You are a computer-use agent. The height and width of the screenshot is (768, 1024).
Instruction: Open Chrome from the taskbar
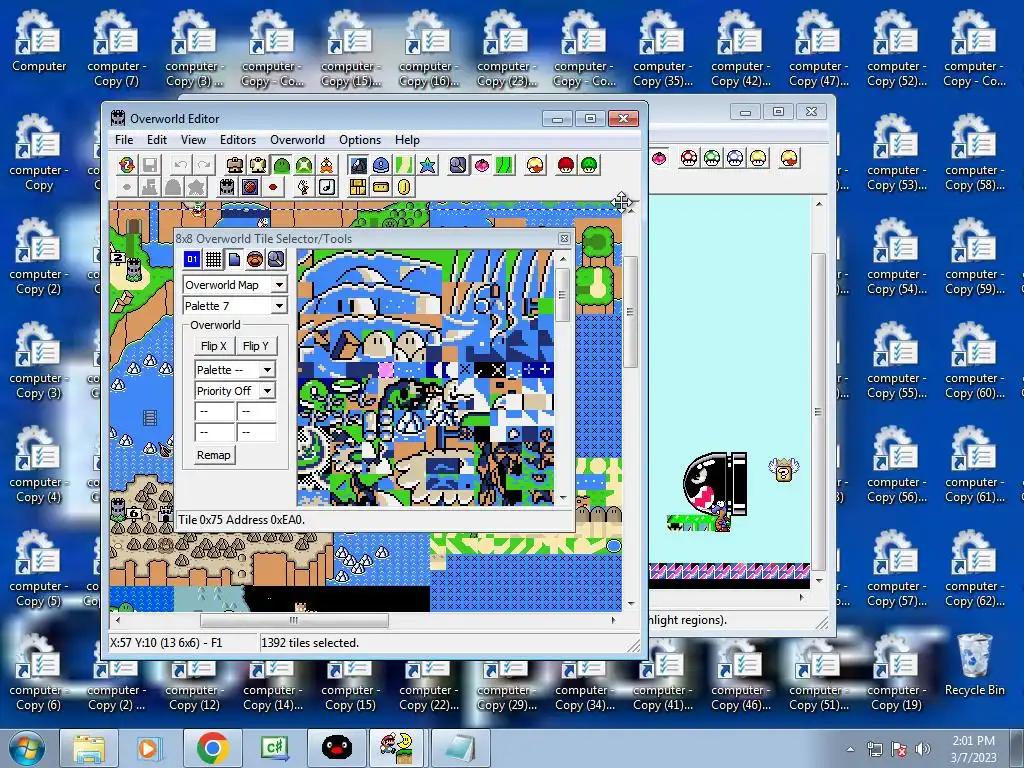(212, 748)
